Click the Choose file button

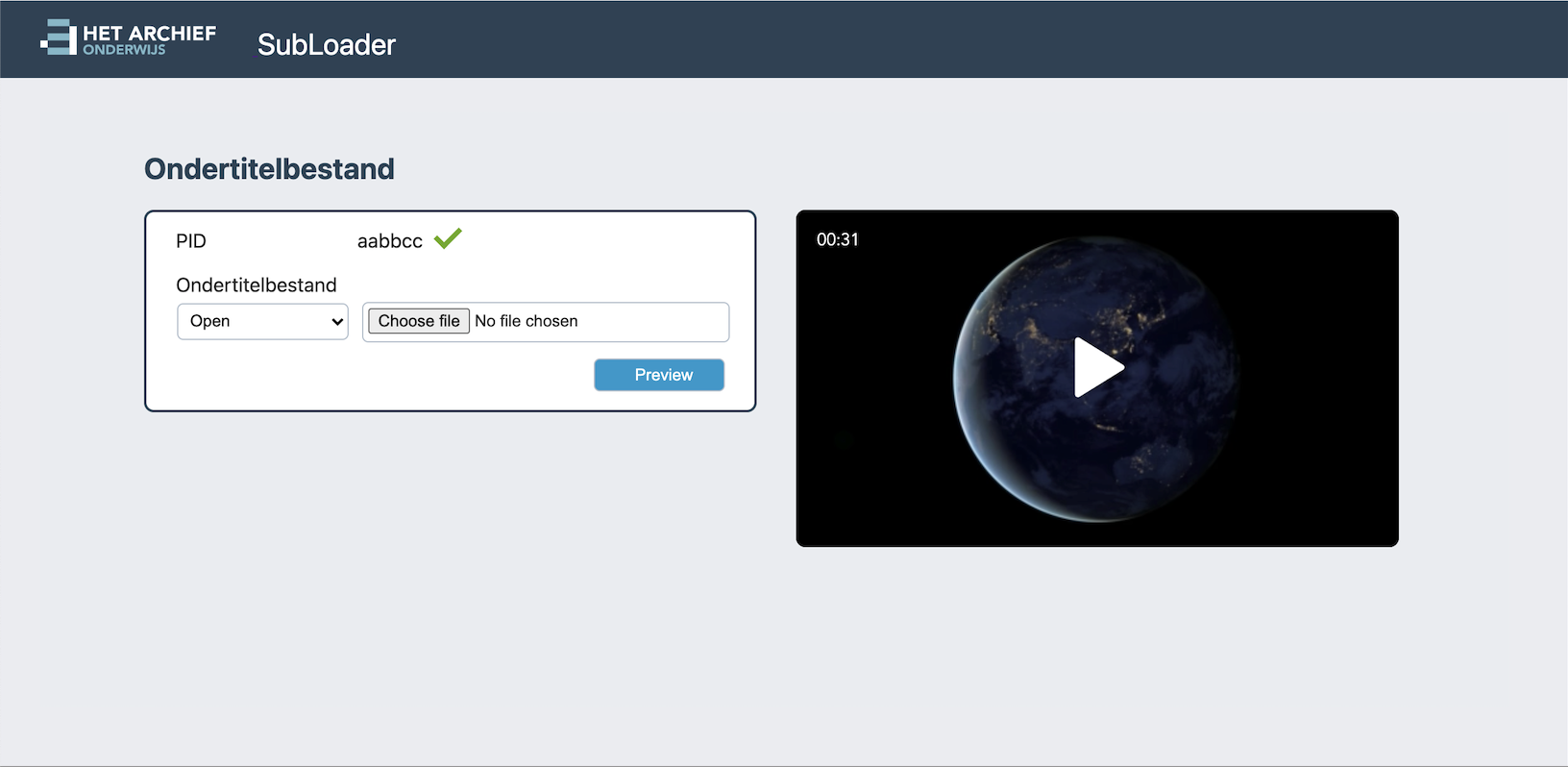click(419, 321)
